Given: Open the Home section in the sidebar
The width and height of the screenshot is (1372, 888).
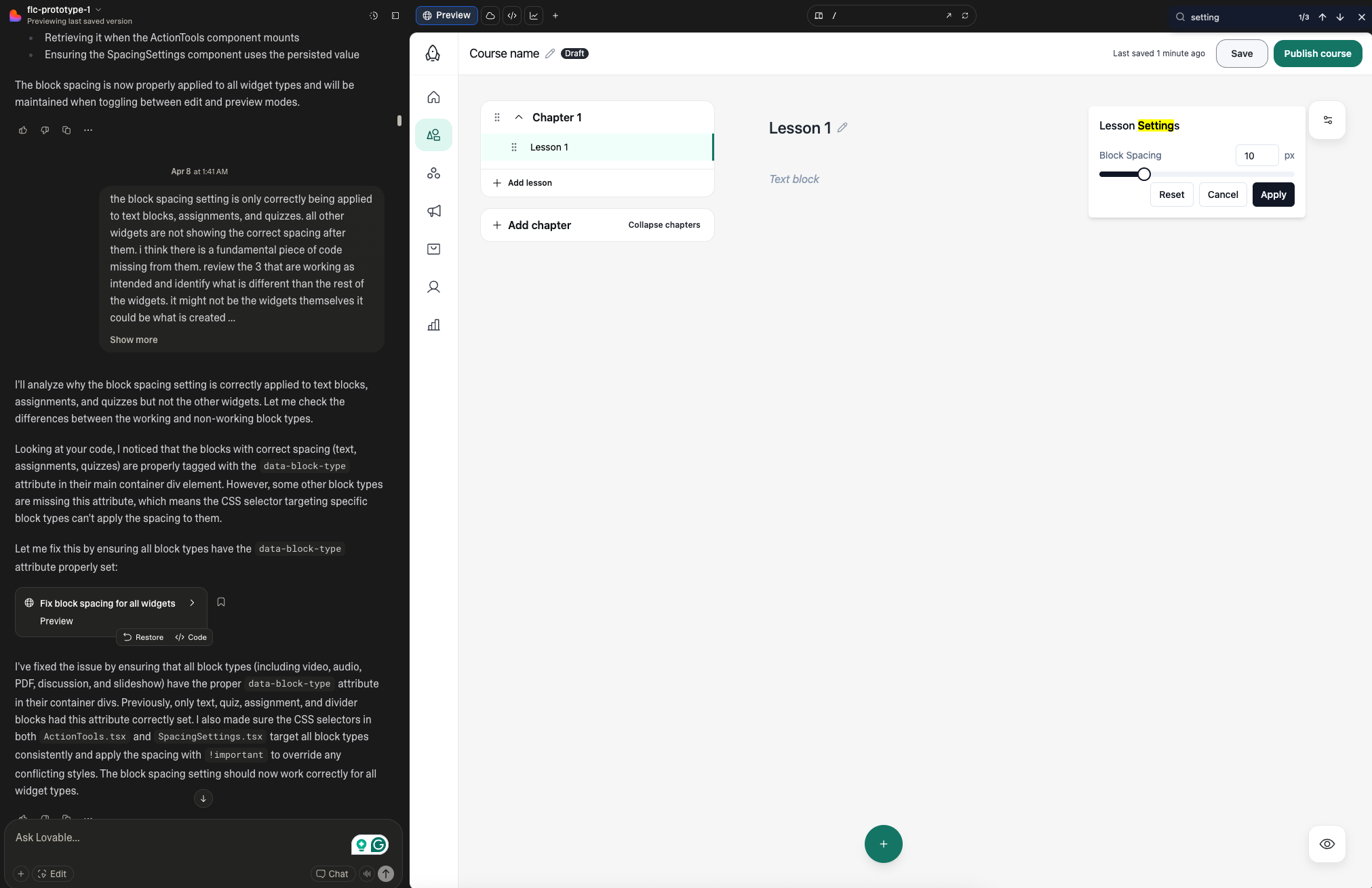Looking at the screenshot, I should tap(433, 96).
